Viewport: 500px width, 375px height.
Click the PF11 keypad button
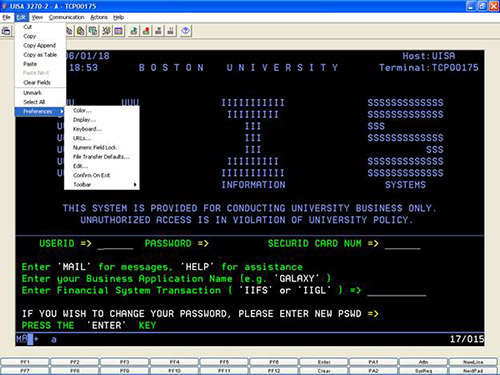(x=224, y=371)
